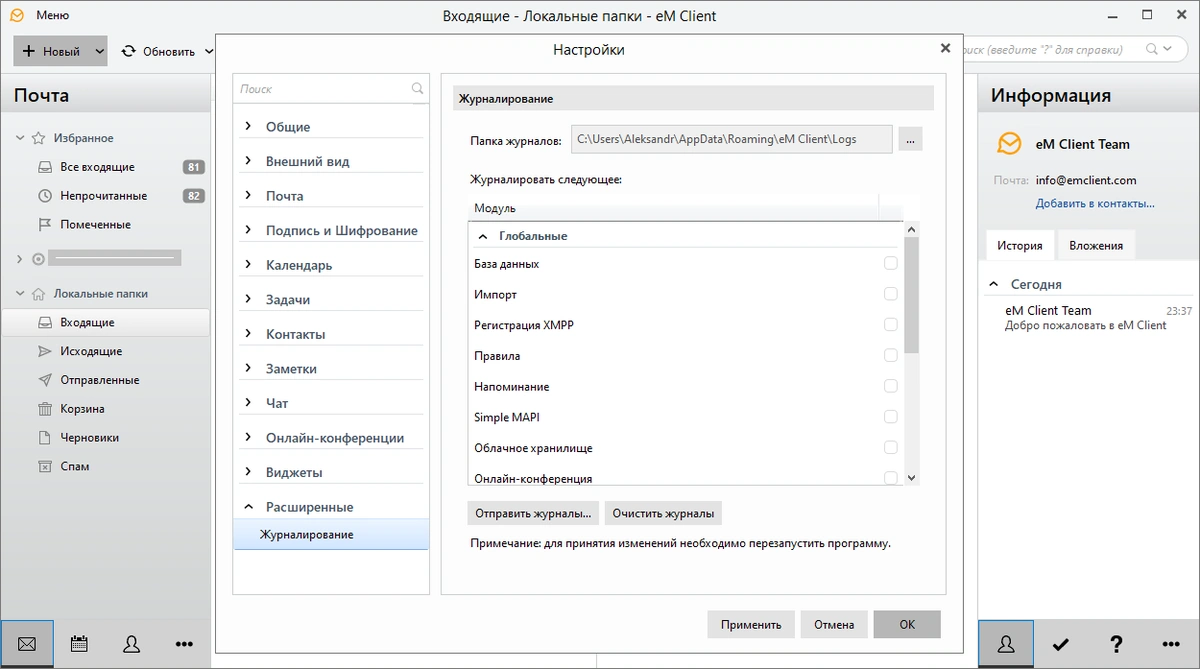The image size is (1200, 669).
Task: Tick the Напоминание logging checkbox
Action: point(890,386)
